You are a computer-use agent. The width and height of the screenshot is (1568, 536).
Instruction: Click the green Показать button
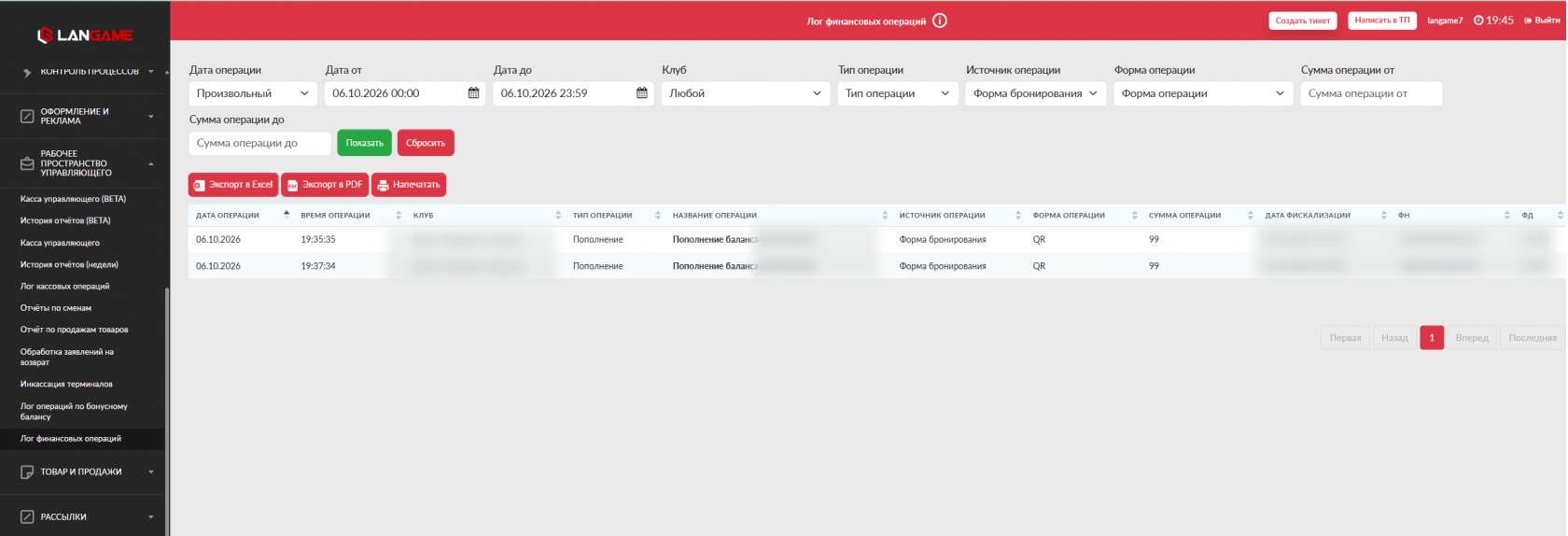point(364,143)
